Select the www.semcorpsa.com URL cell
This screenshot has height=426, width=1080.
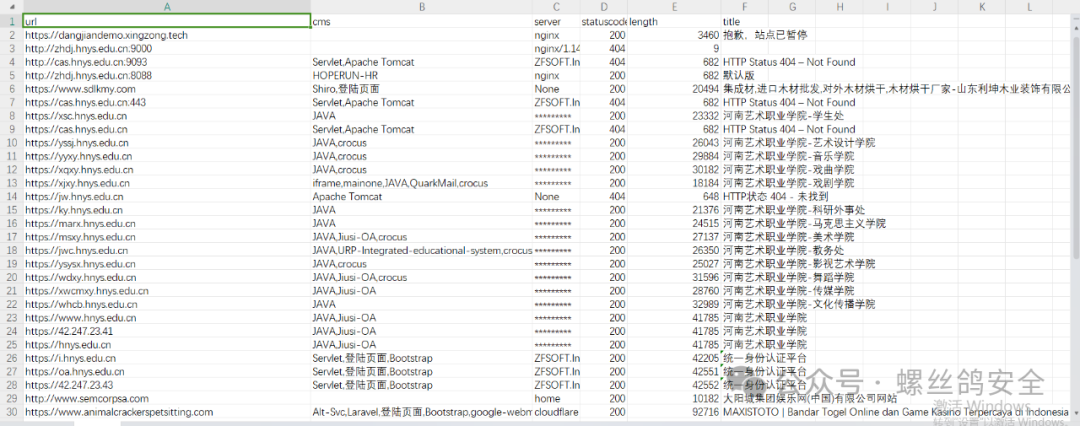point(167,398)
